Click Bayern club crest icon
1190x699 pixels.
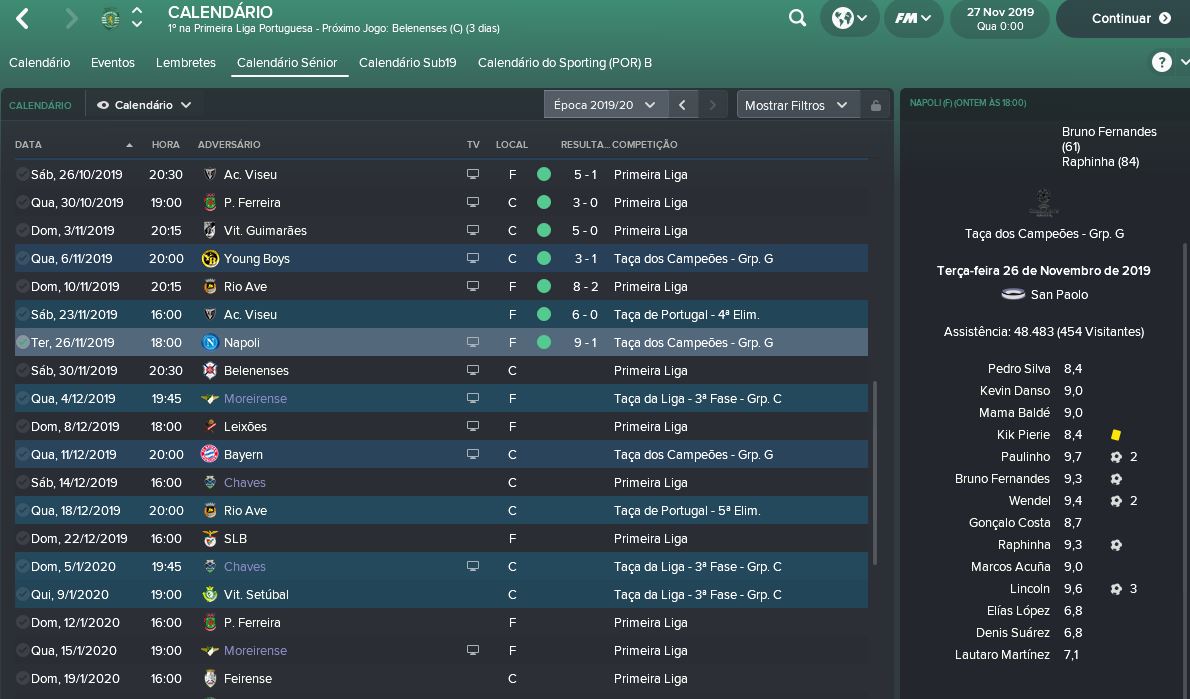click(x=210, y=454)
